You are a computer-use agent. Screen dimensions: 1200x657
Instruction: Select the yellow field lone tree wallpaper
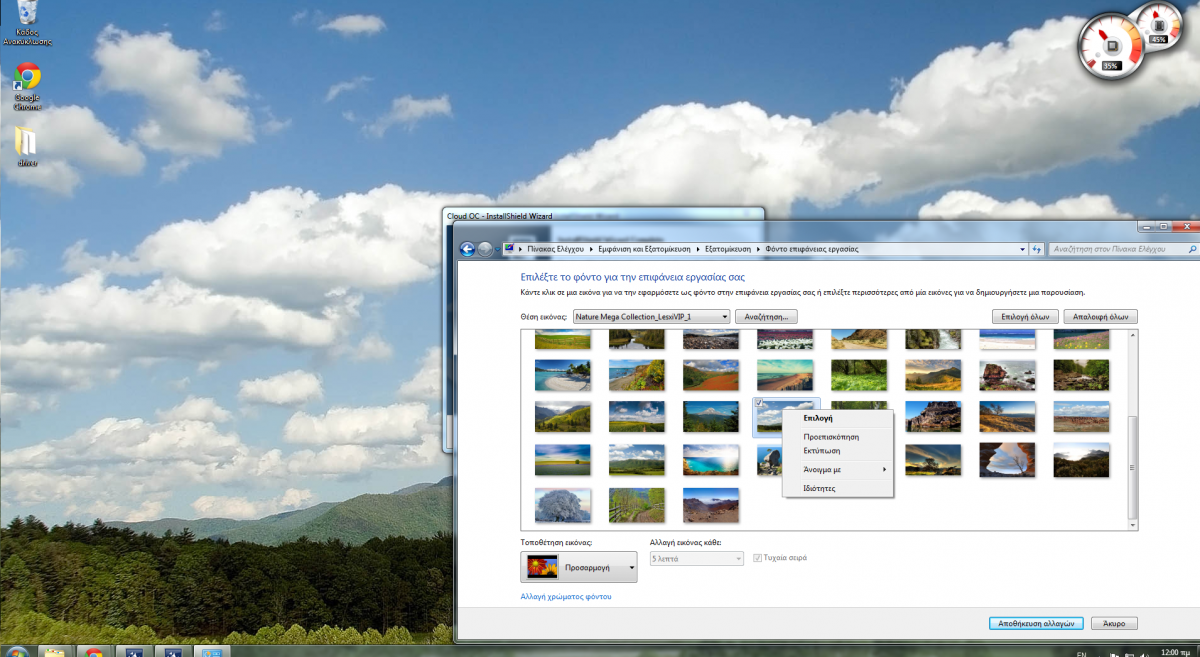pos(562,459)
